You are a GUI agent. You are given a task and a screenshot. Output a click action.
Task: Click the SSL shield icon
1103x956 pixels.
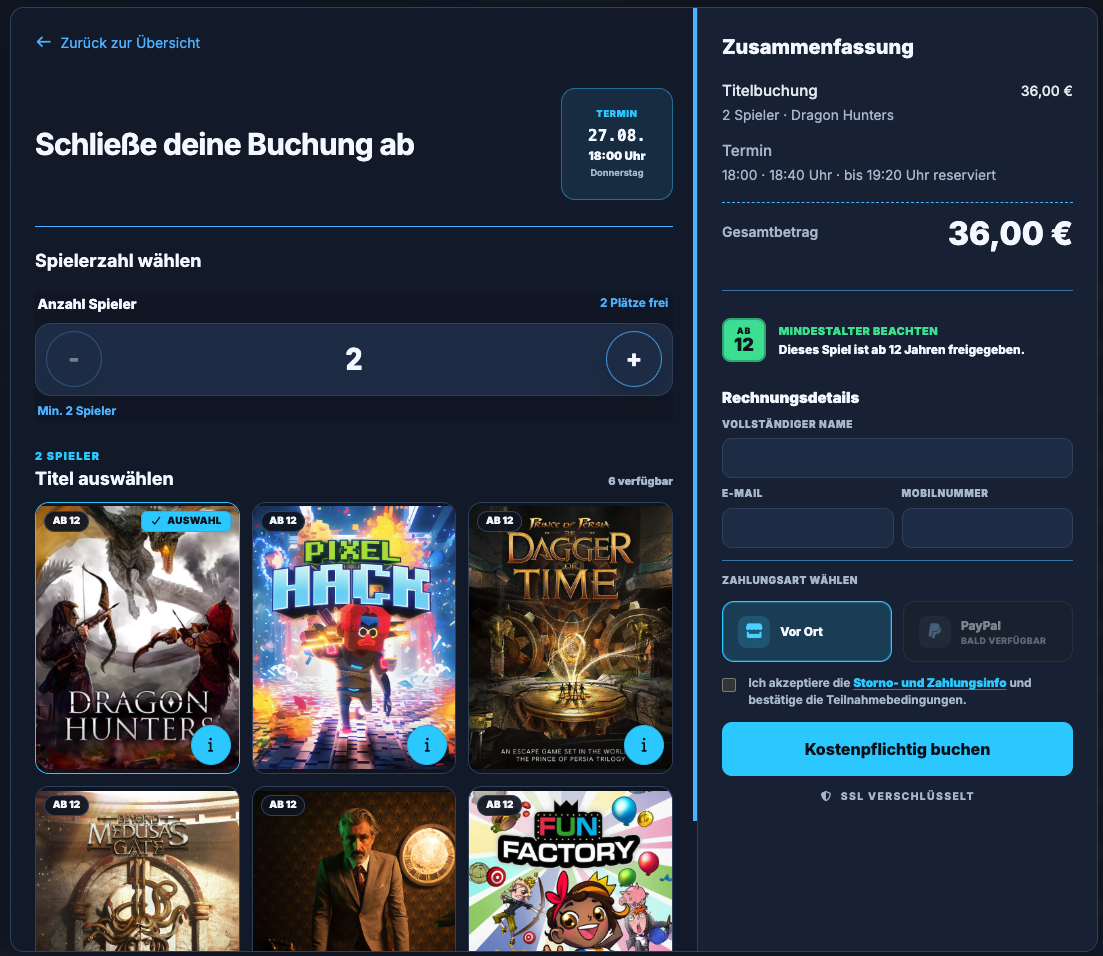(x=826, y=796)
